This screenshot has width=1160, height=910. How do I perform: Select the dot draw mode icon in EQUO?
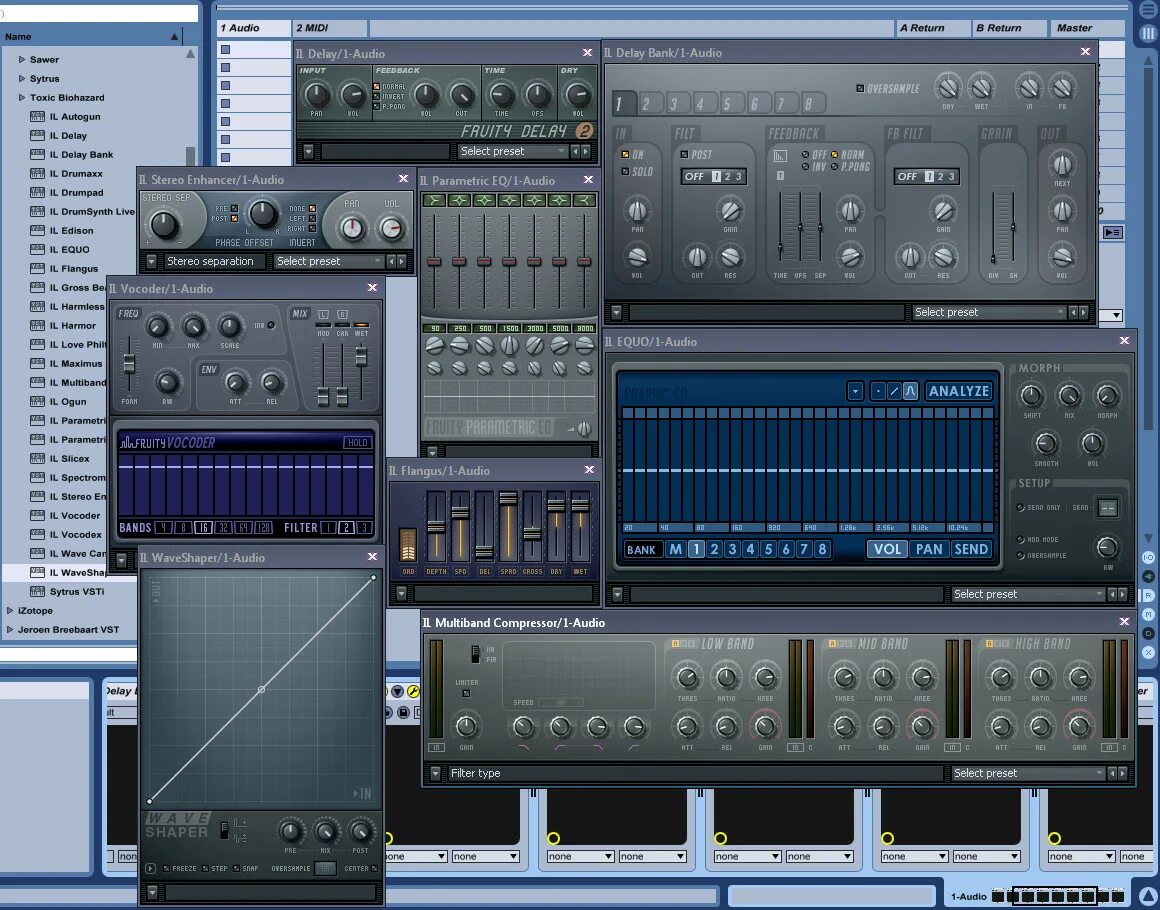tap(877, 391)
